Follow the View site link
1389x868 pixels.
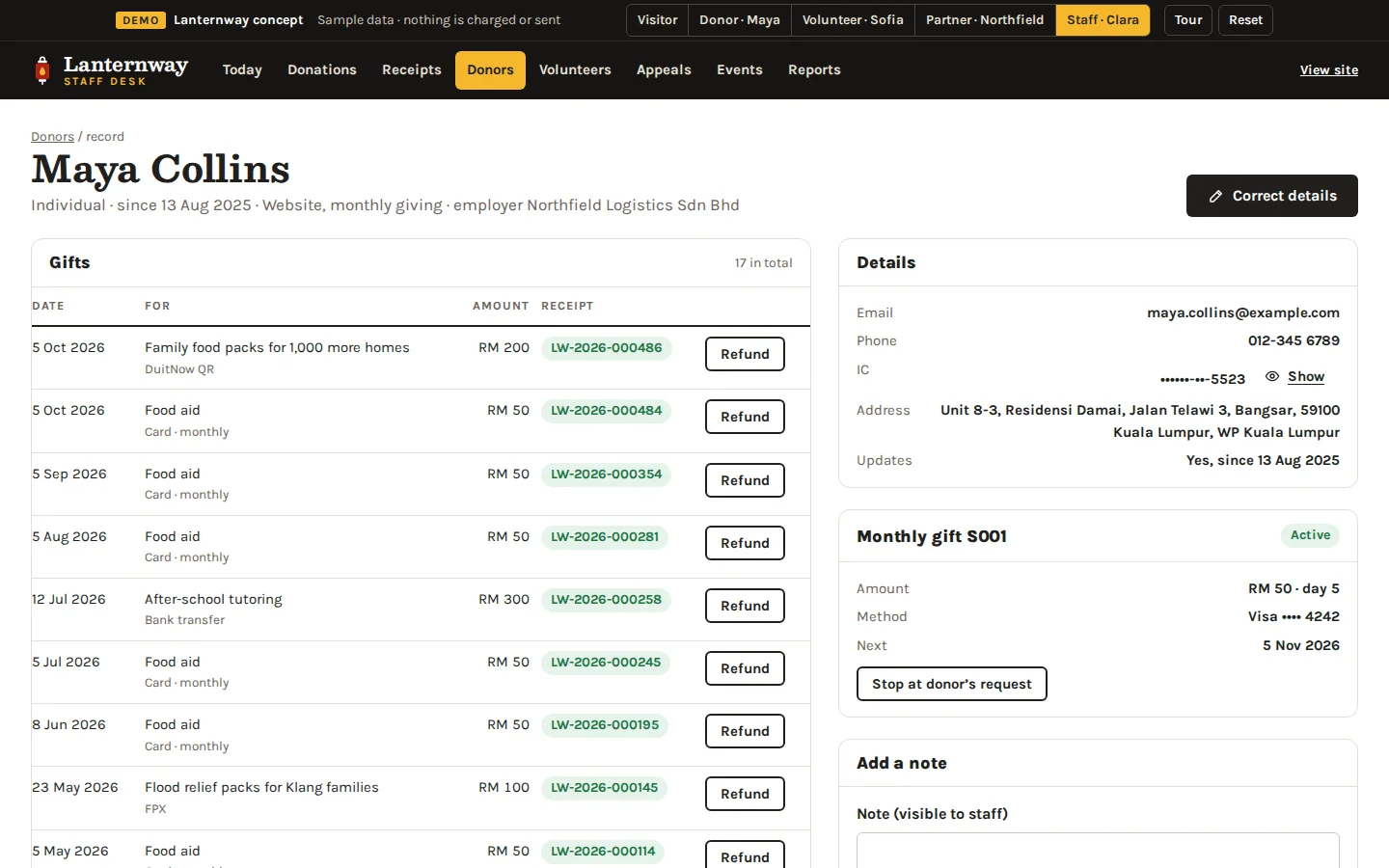[1329, 70]
